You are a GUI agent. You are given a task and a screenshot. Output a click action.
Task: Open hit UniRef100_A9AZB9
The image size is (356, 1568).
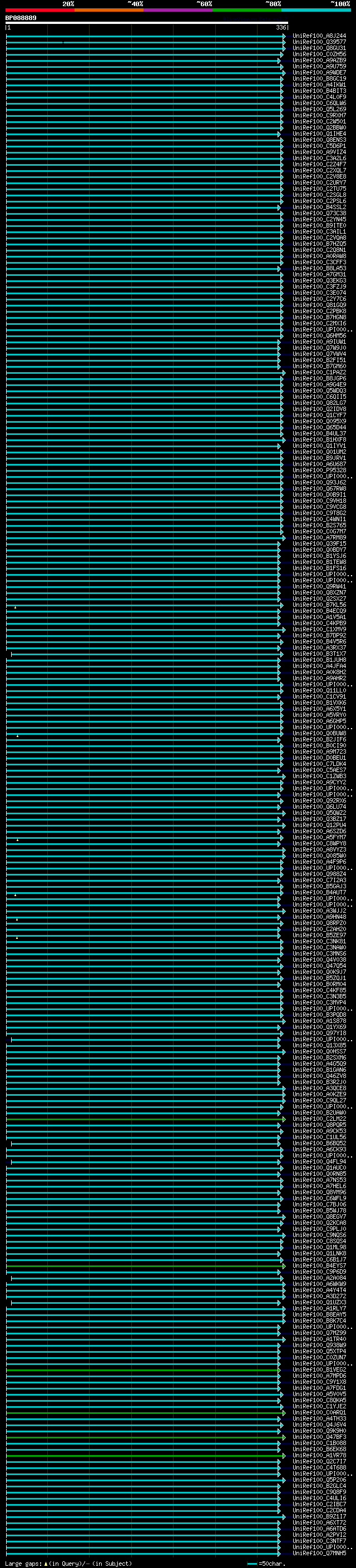click(x=319, y=60)
